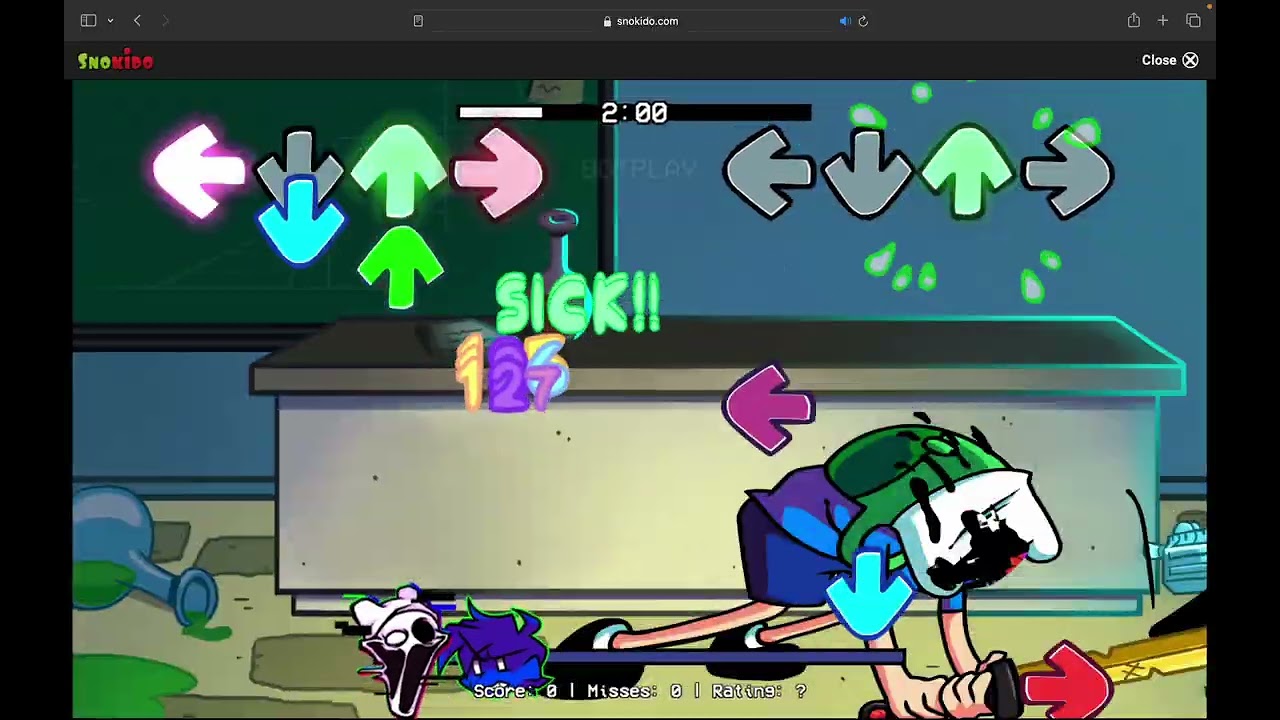Click the 127 combo counter
The image size is (1280, 720).
512,373
